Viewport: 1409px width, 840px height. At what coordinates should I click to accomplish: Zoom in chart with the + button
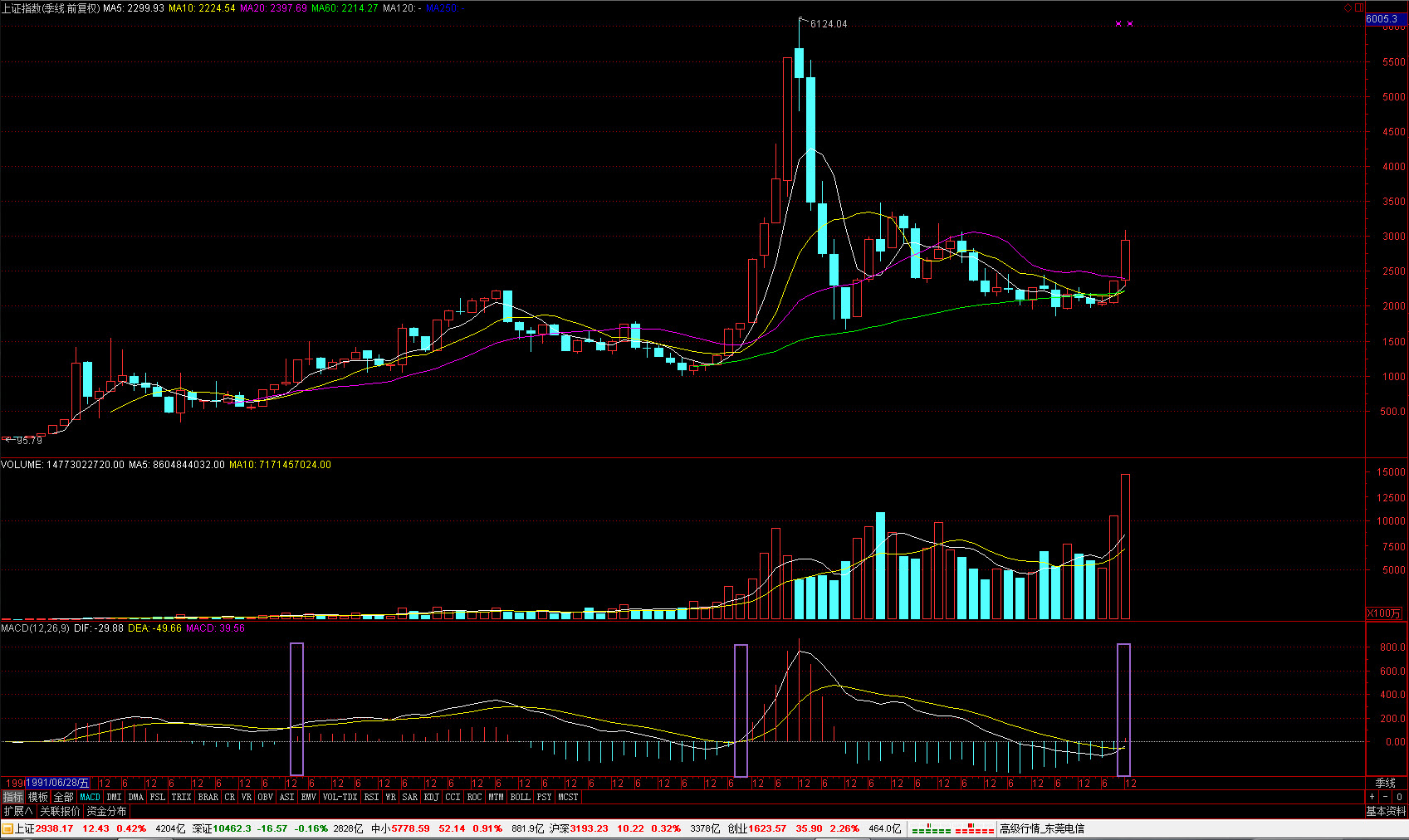(1372, 797)
